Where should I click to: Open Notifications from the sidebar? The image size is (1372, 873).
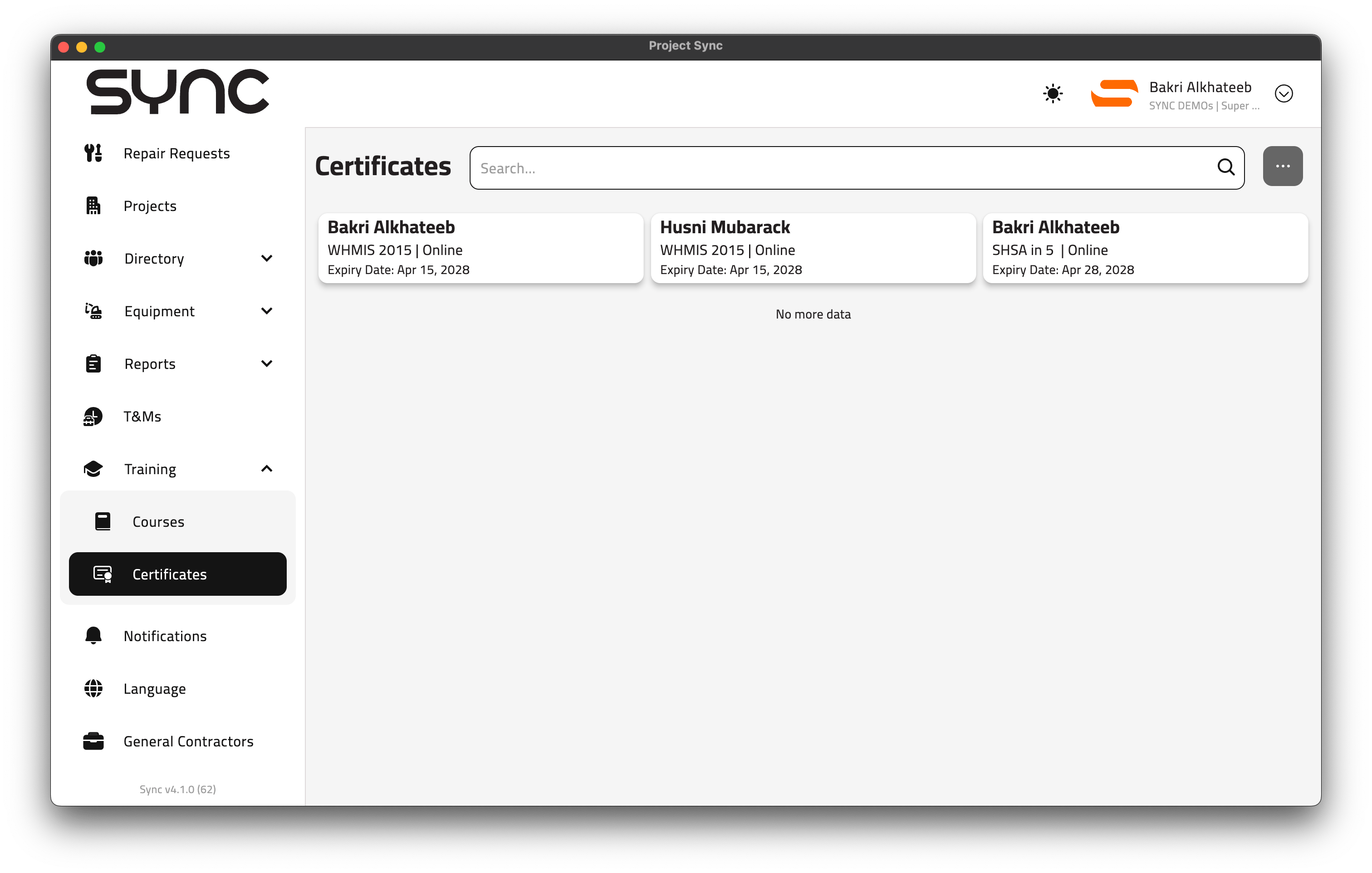point(177,635)
